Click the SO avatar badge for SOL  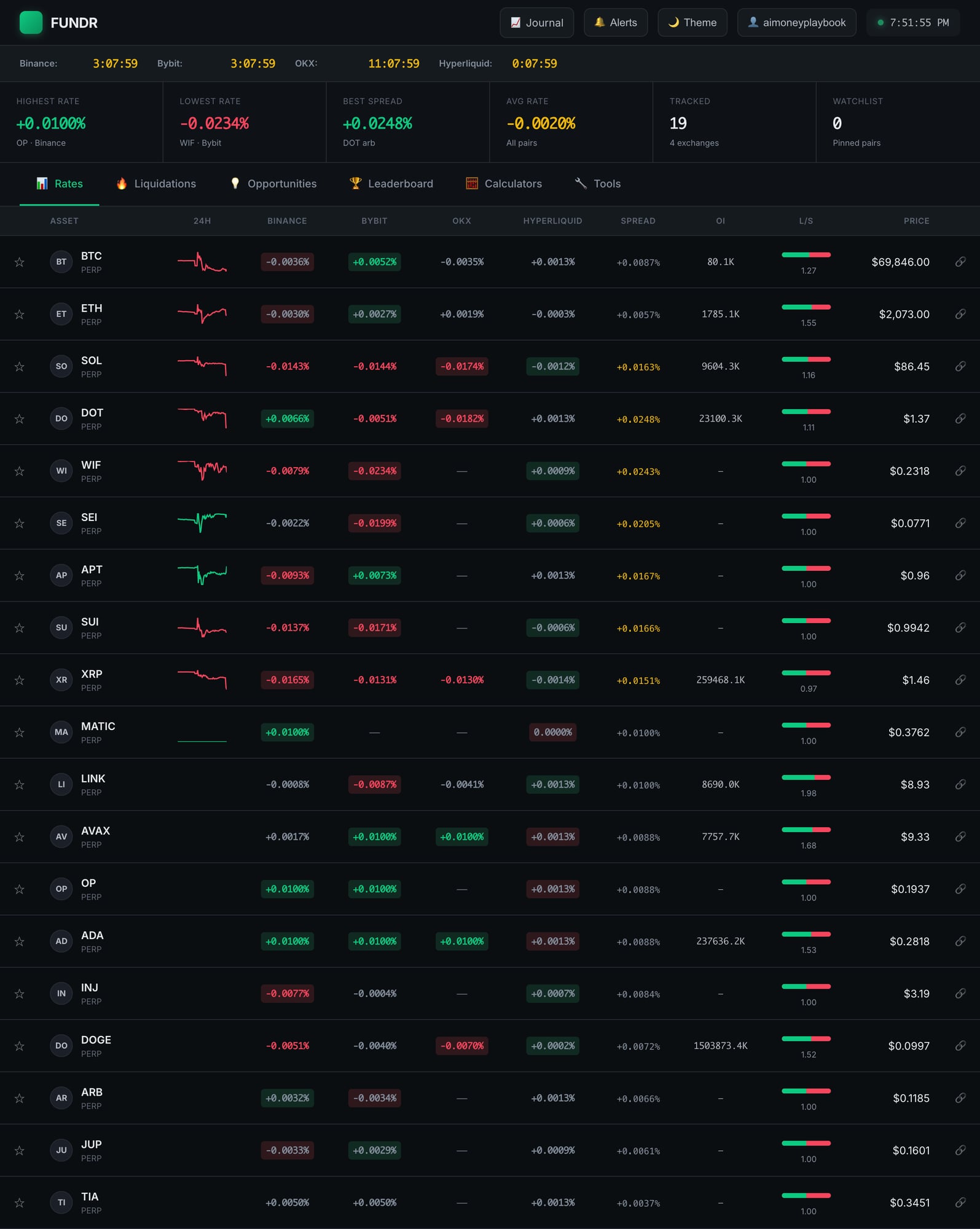[x=61, y=366]
